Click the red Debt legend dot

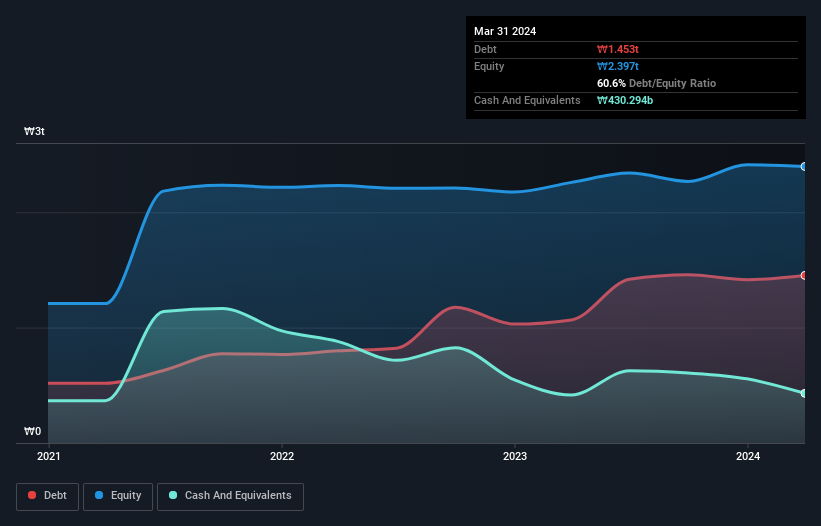click(x=32, y=495)
